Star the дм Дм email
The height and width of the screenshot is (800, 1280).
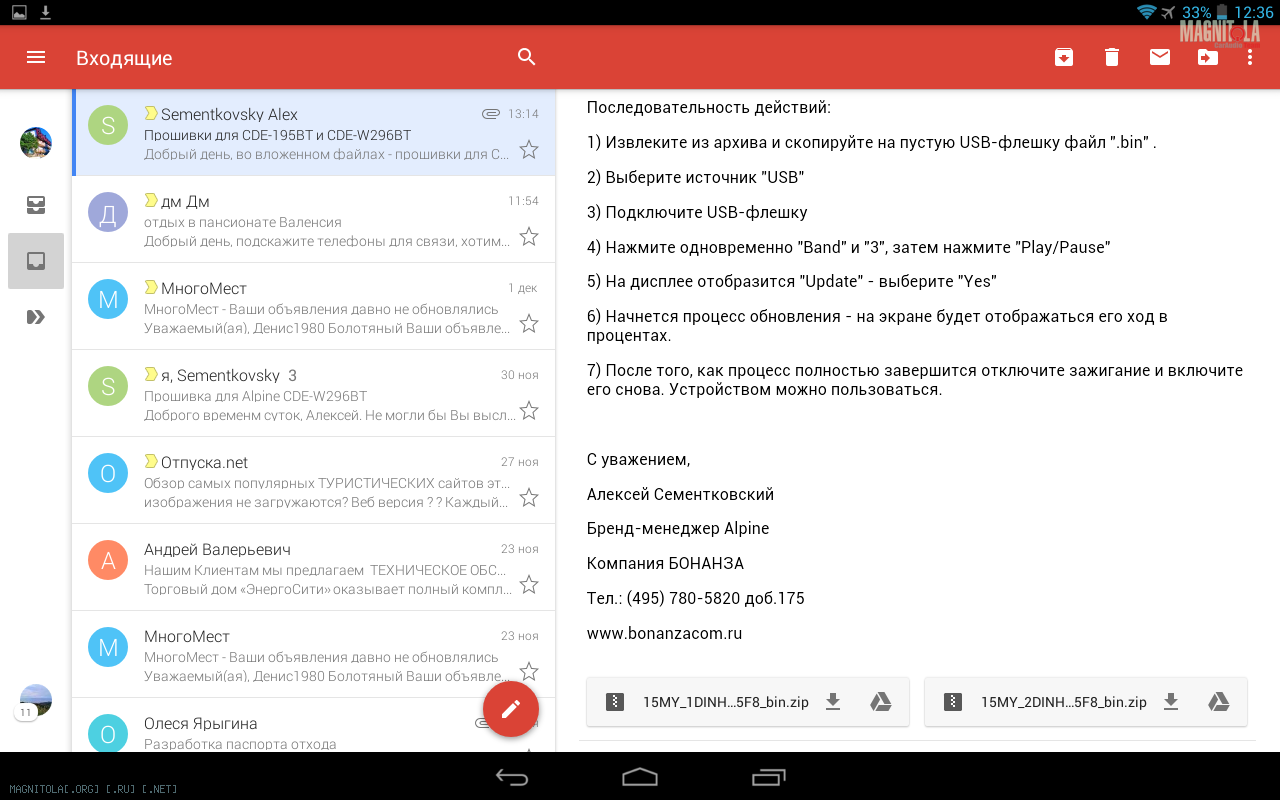pyautogui.click(x=529, y=237)
